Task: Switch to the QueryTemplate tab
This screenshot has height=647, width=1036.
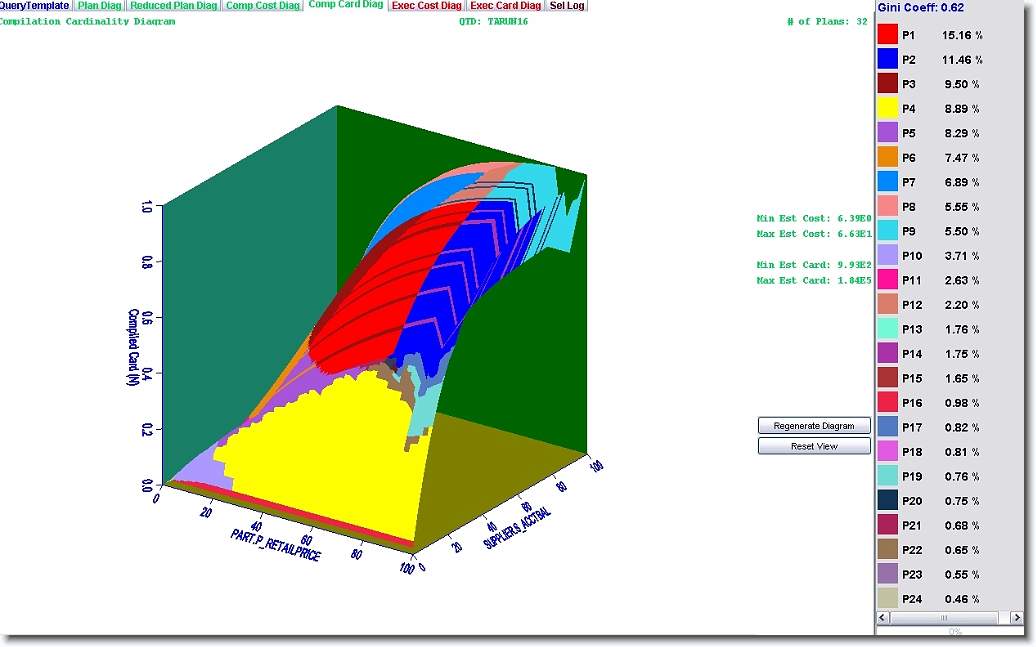Action: [35, 6]
